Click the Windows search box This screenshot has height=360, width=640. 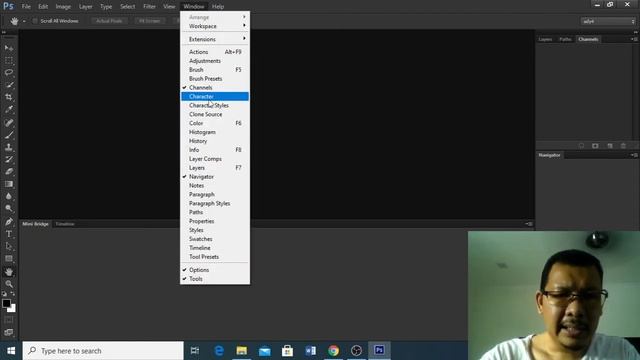pyautogui.click(x=103, y=351)
